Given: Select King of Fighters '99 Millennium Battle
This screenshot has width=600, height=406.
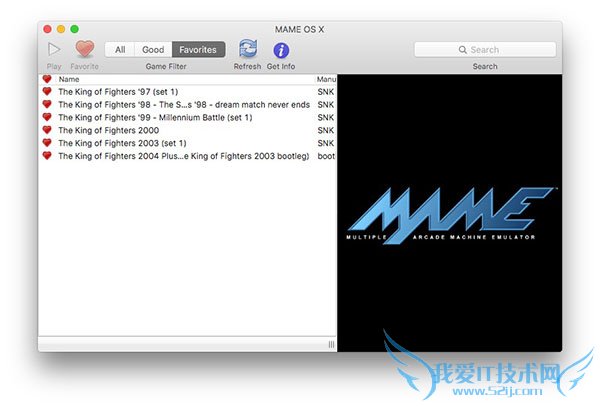Looking at the screenshot, I should pyautogui.click(x=188, y=117).
